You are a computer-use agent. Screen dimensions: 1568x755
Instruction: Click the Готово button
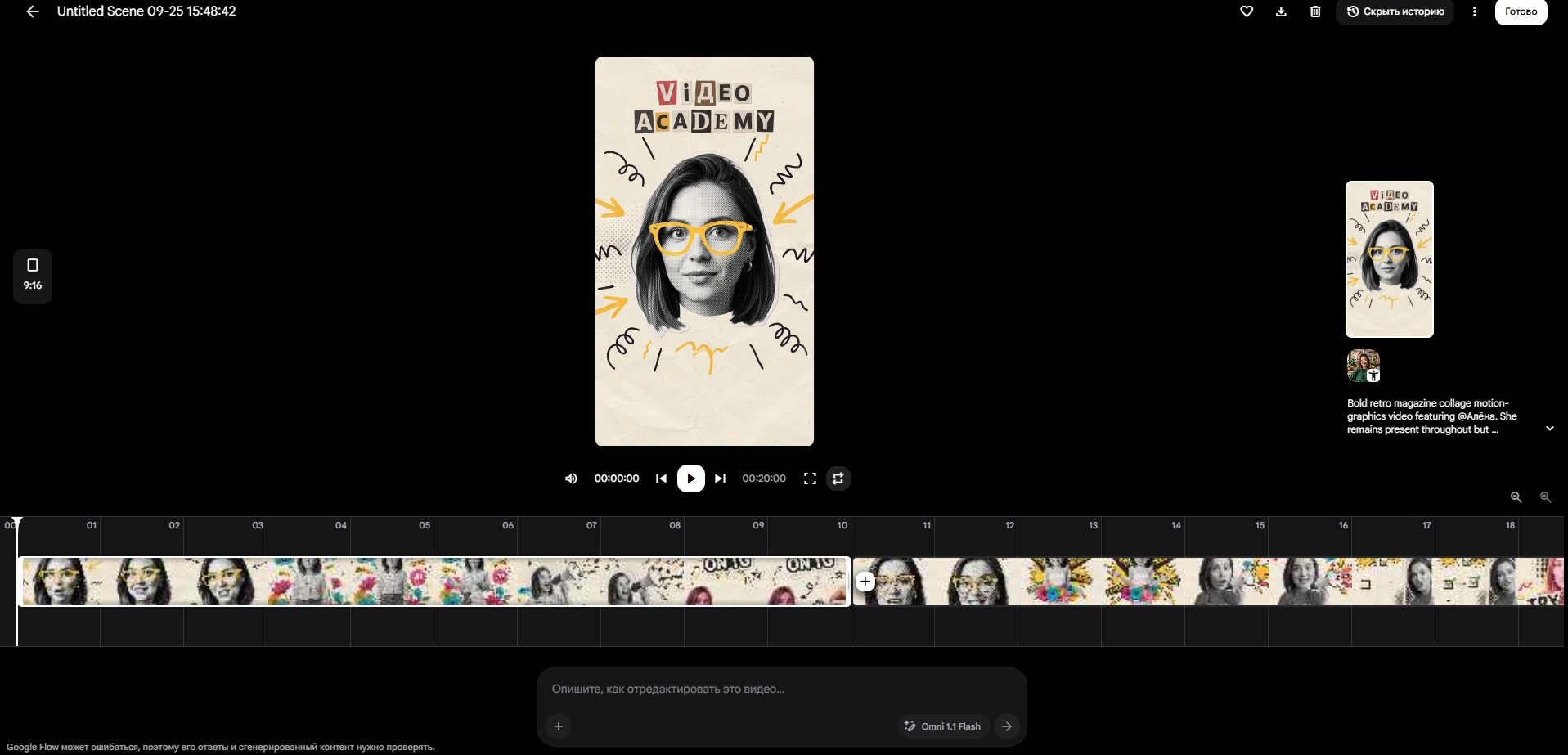click(x=1521, y=11)
